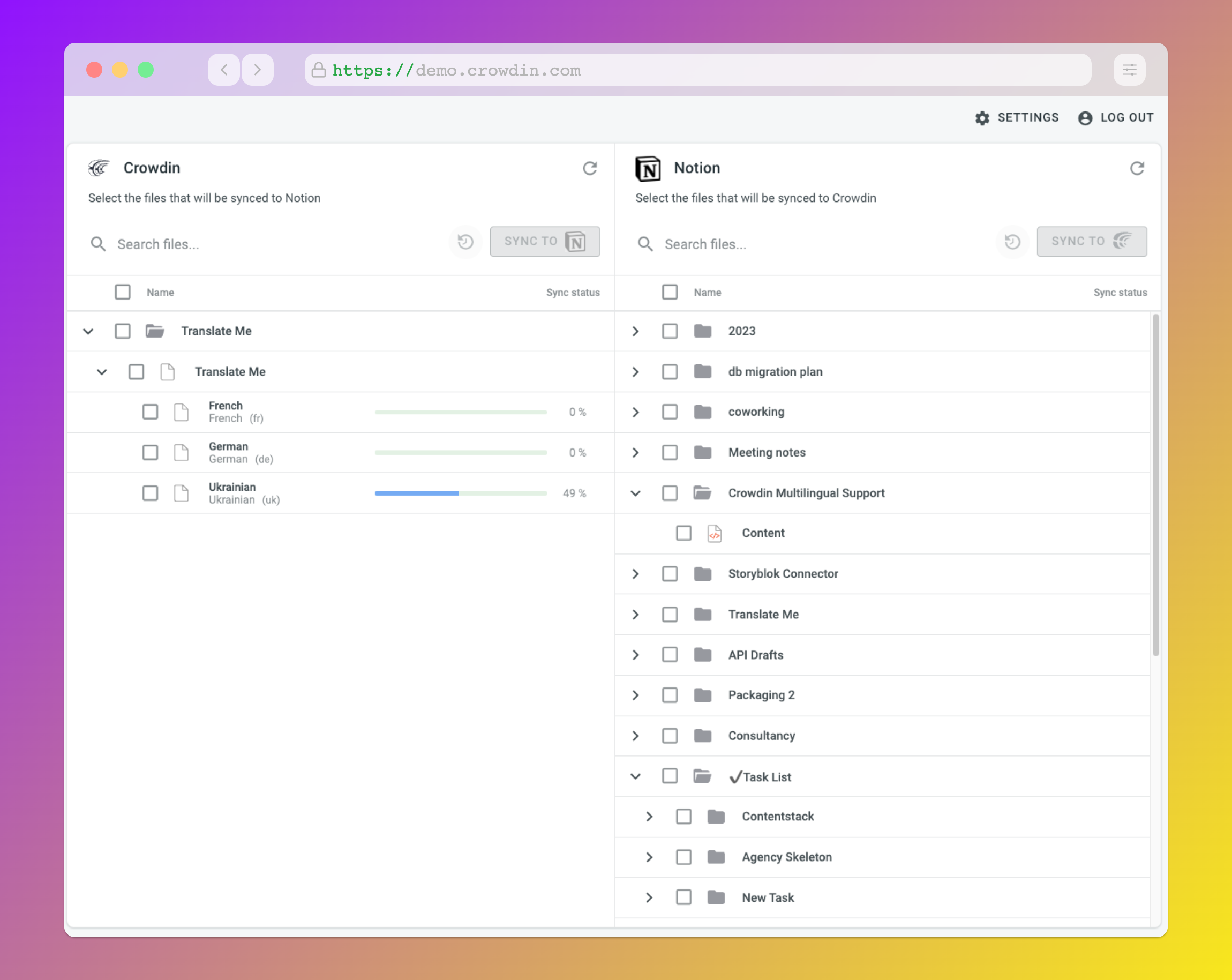This screenshot has width=1232, height=980.
Task: Collapse the Task List folder
Action: [635, 776]
